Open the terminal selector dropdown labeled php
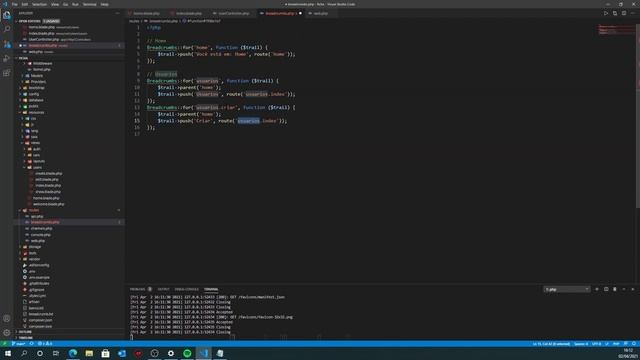The width and height of the screenshot is (640, 360). coord(567,289)
